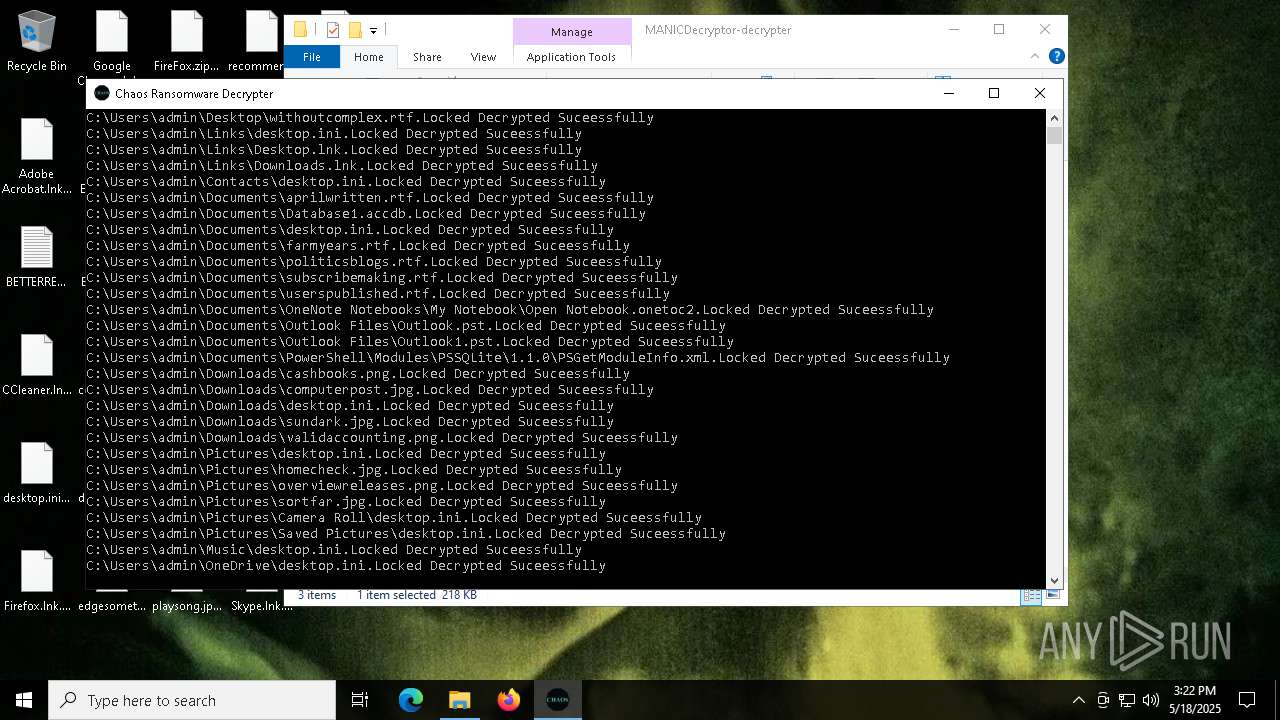Close the MANICDecryptor-decrypter Explorer window
The width and height of the screenshot is (1280, 720).
1045,30
